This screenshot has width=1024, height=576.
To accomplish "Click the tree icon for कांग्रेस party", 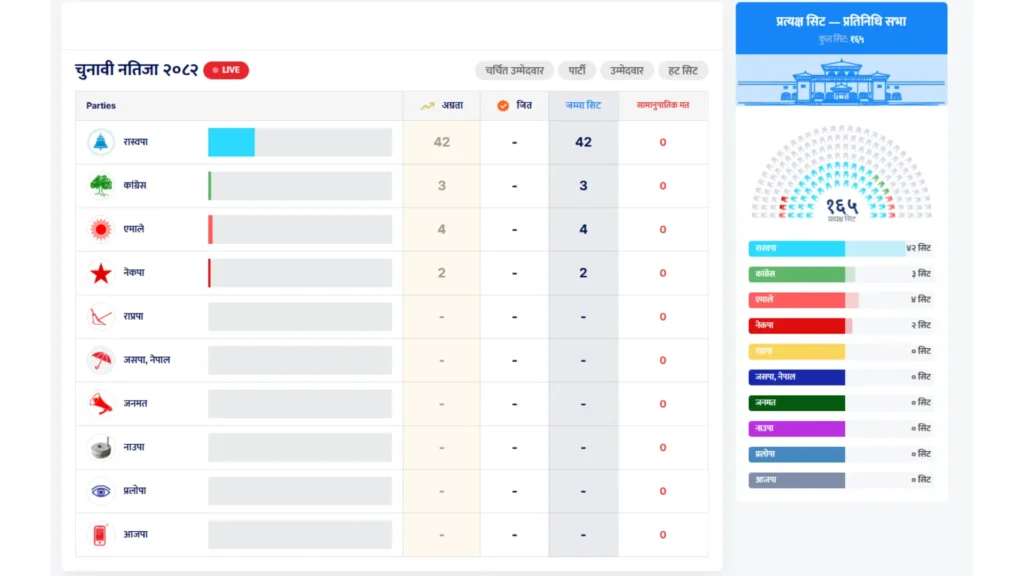I will coord(101,186).
